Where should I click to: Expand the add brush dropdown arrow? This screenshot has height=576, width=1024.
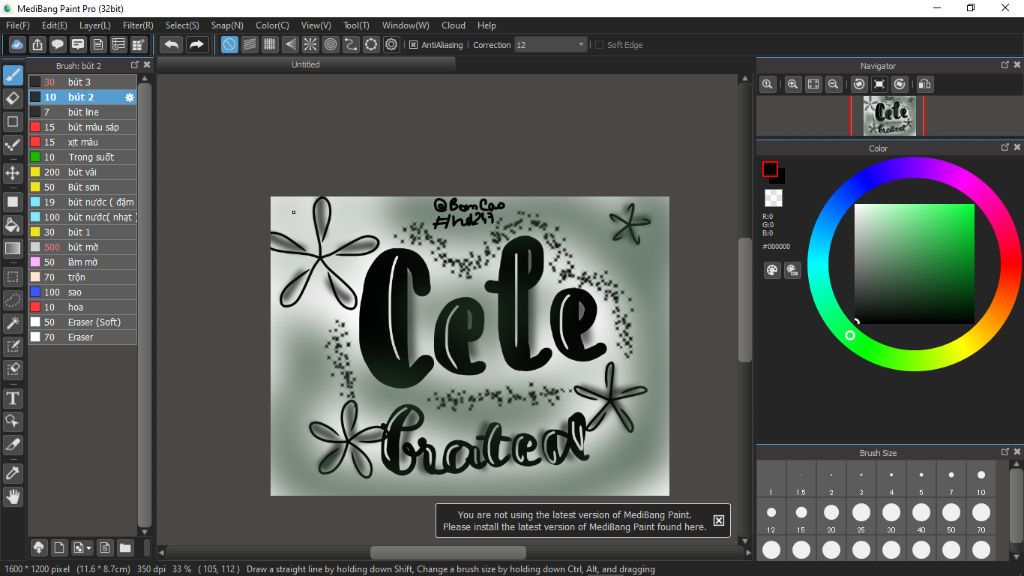click(89, 548)
